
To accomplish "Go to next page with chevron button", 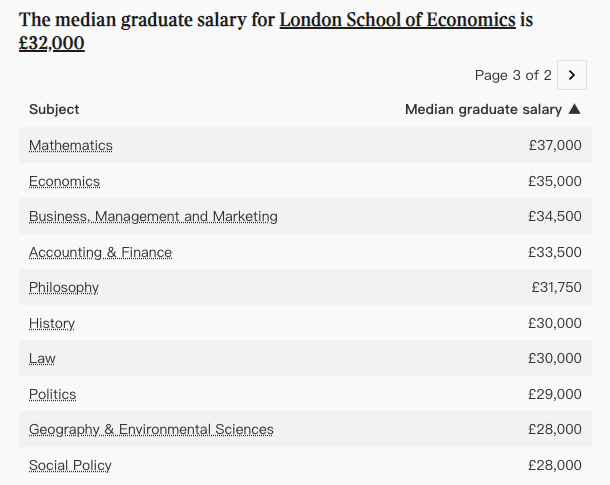I will (x=571, y=75).
